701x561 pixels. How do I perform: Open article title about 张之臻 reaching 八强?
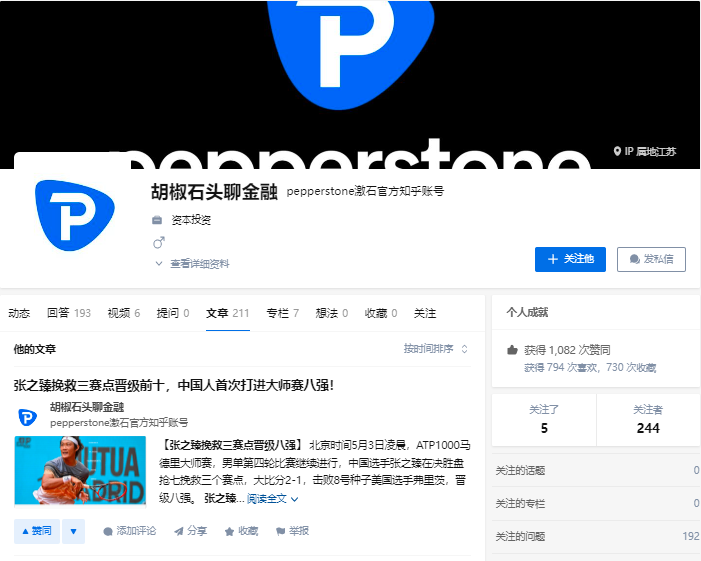pyautogui.click(x=173, y=385)
